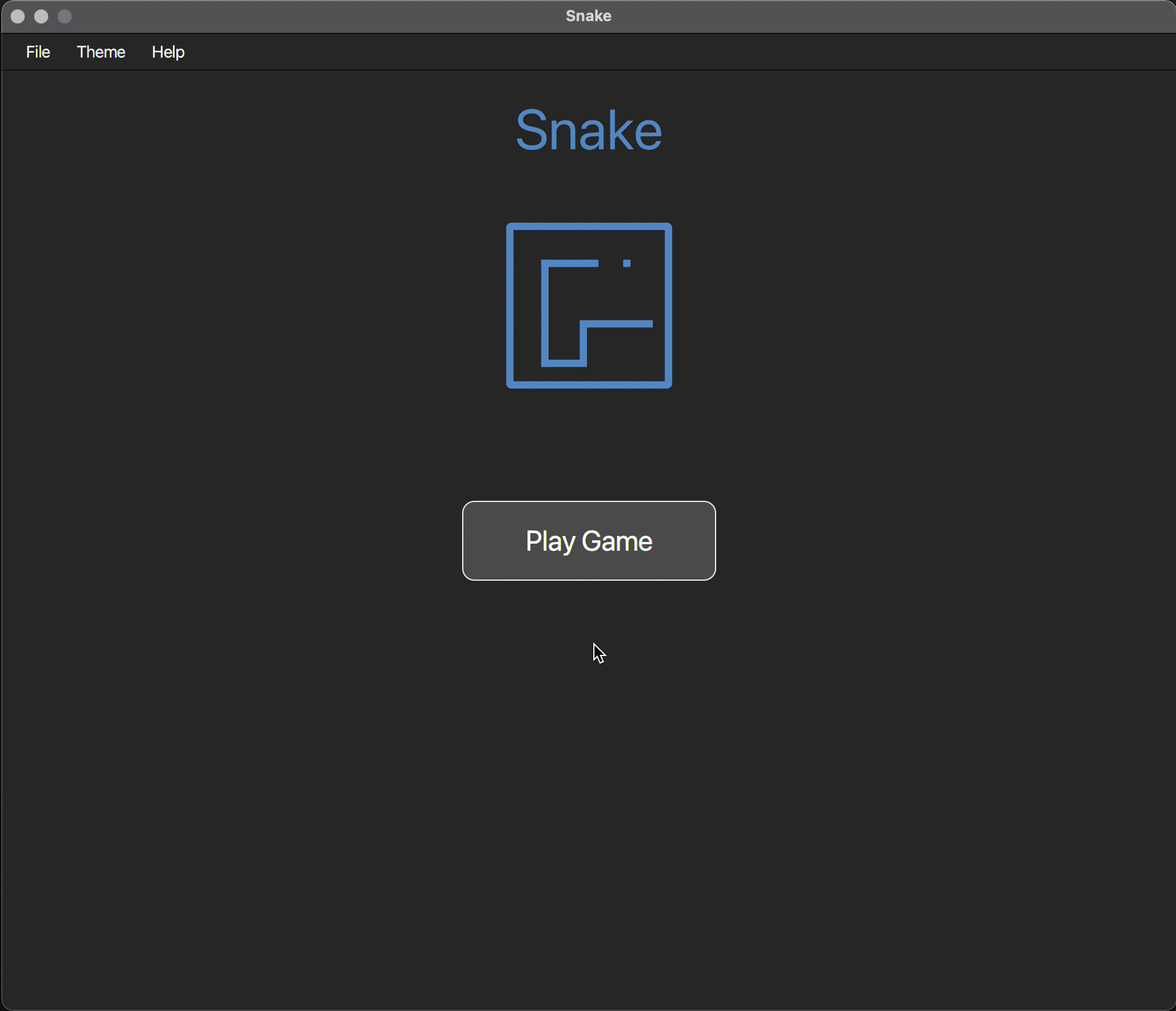Screen dimensions: 1176x1011
Task: Click the word Game on the button
Action: (617, 541)
